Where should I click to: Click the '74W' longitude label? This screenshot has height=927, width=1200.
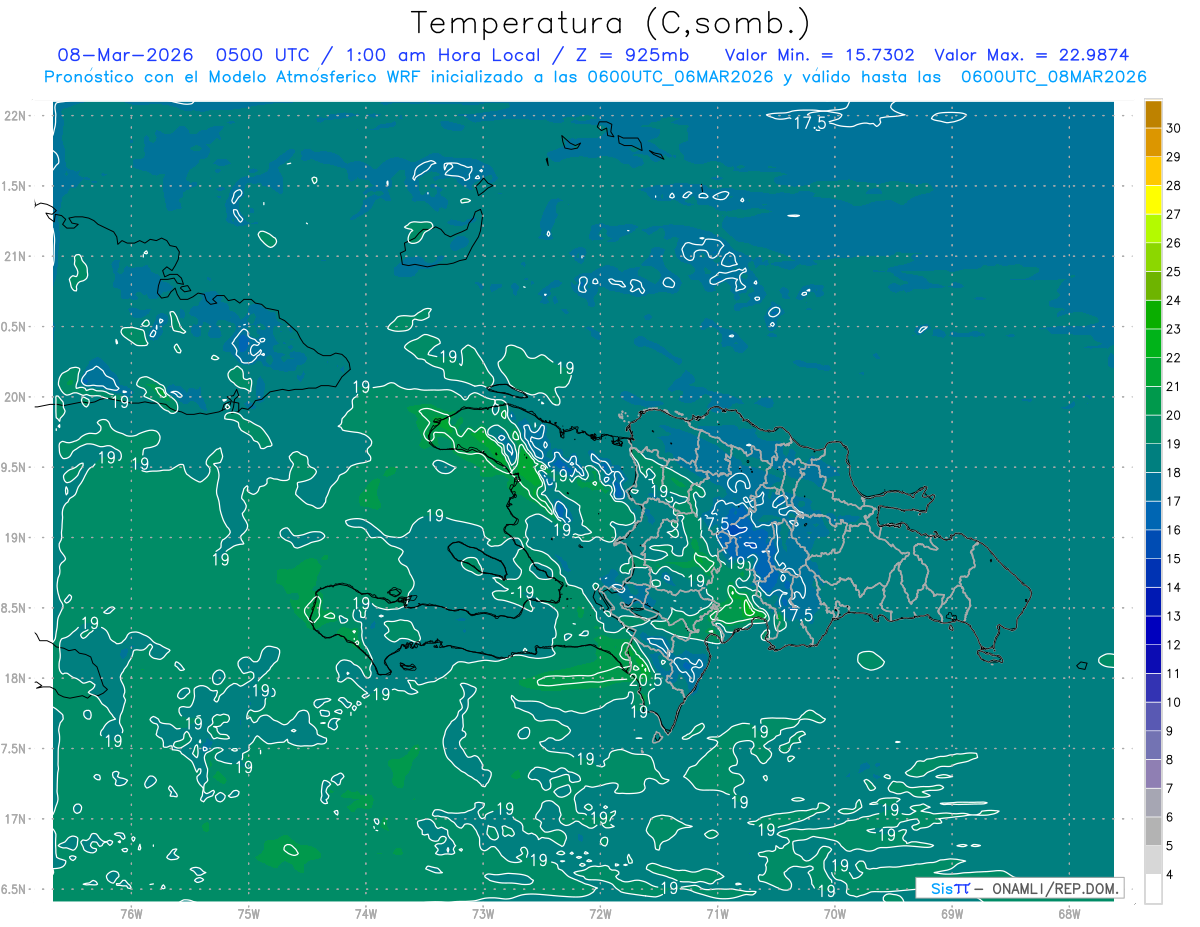point(366,913)
